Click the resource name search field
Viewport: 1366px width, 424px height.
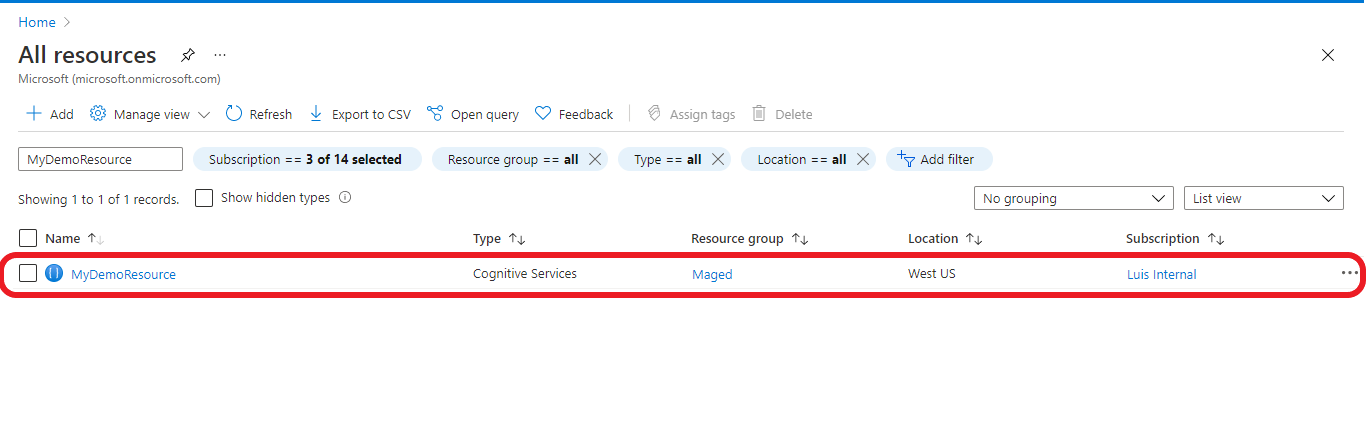click(x=100, y=159)
